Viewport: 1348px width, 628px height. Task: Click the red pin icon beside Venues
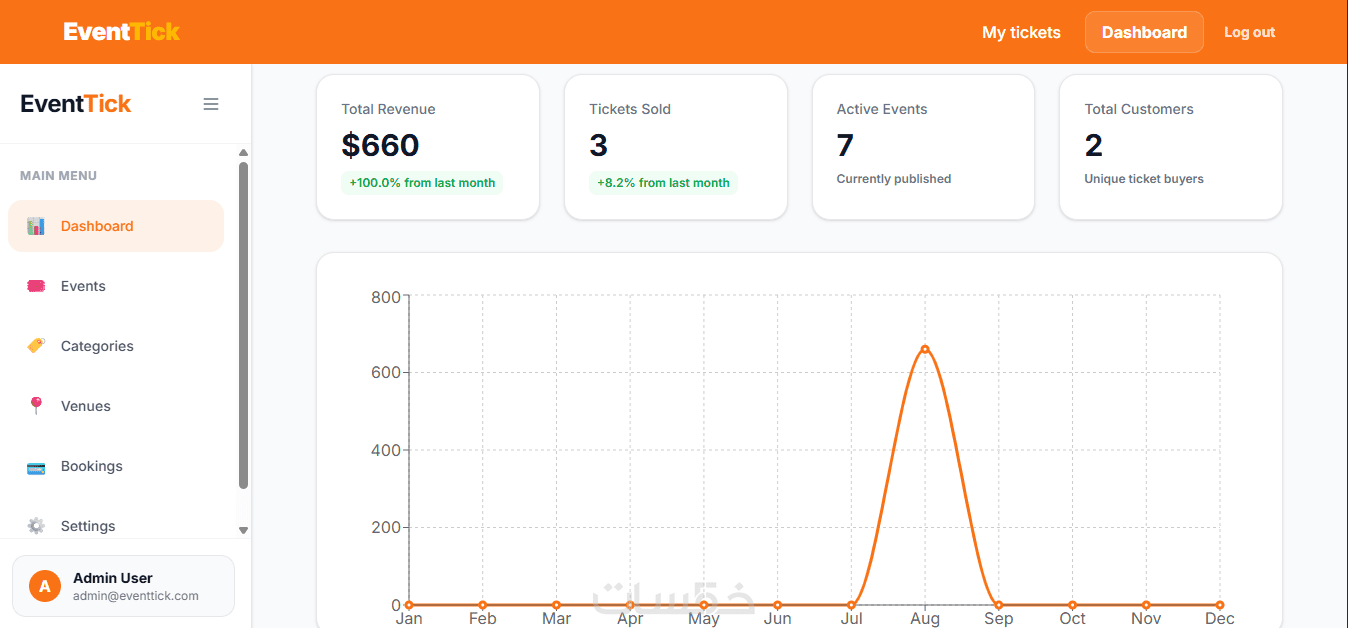(36, 406)
